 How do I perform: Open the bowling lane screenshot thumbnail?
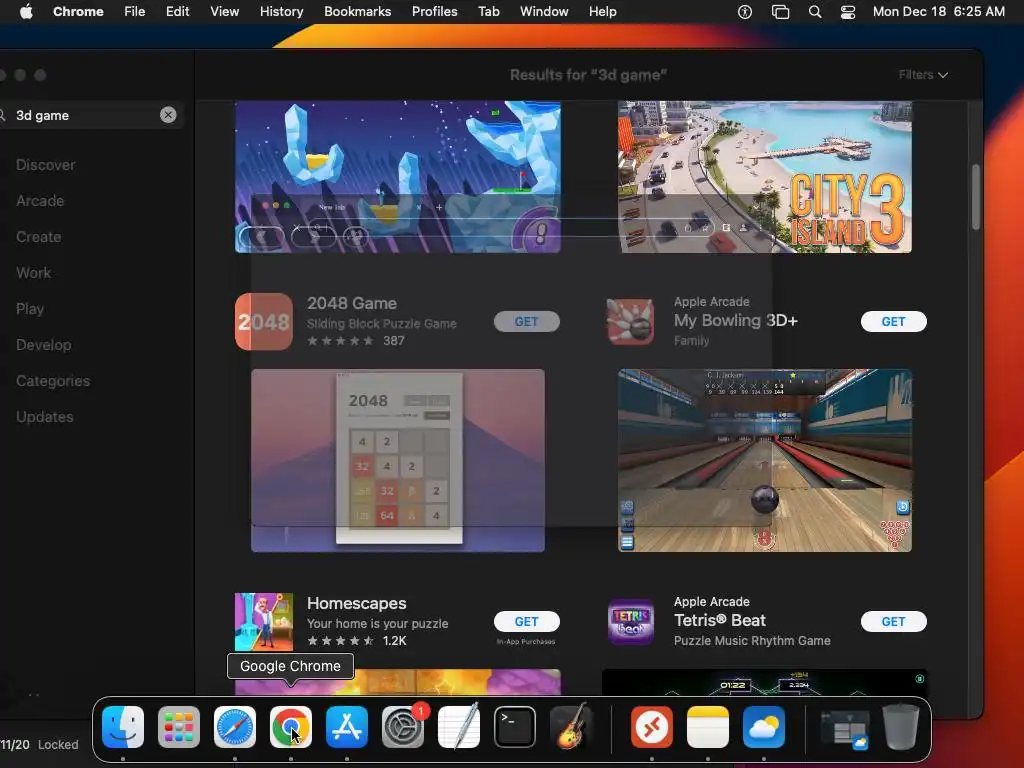coord(765,460)
